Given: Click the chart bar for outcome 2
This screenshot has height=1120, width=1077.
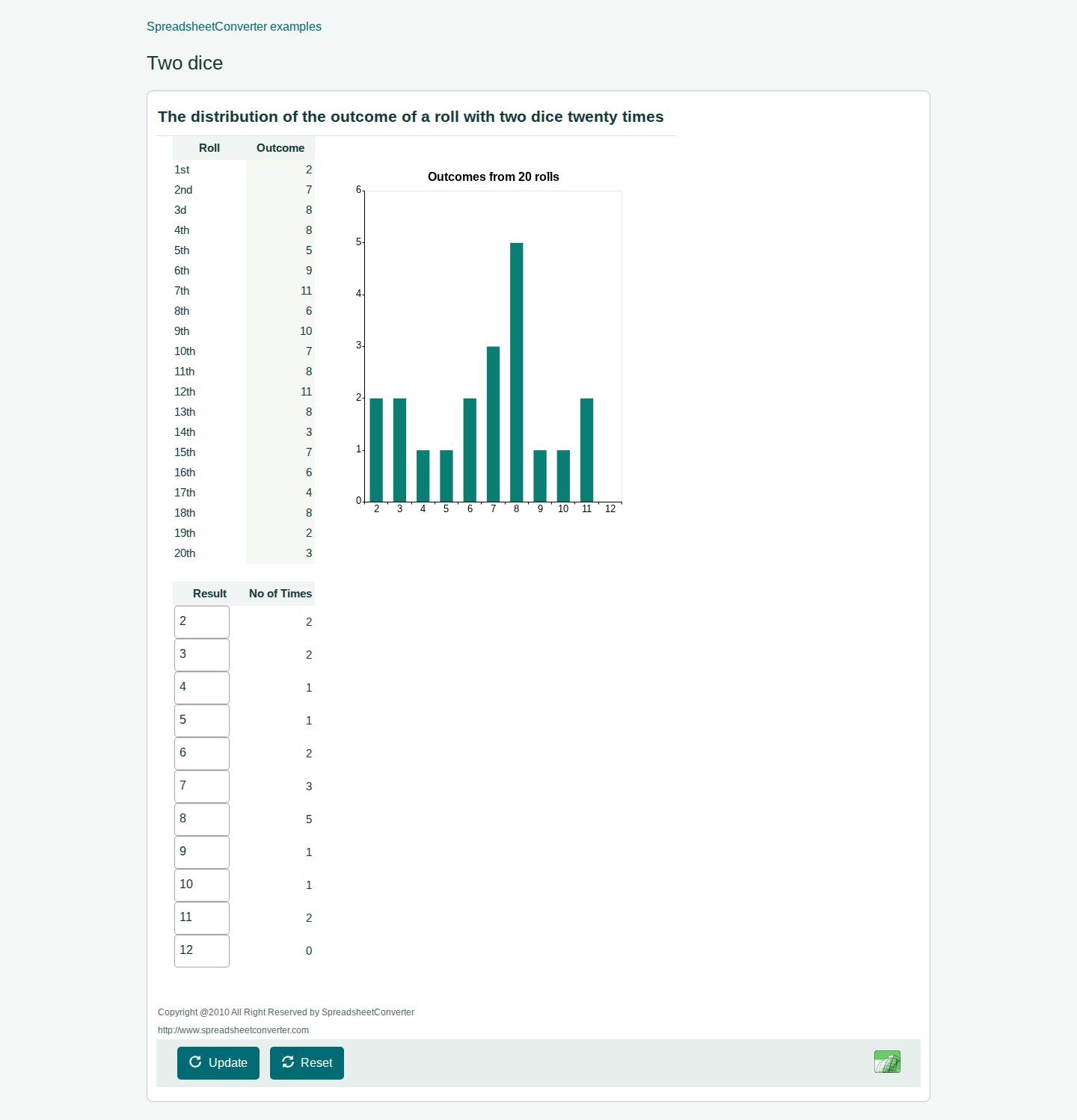Looking at the screenshot, I should tap(376, 450).
